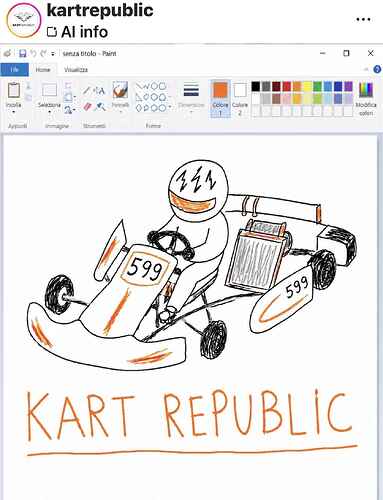Image resolution: width=383 pixels, height=500 pixels.
Task: Select the Eraser tool
Action: (87, 107)
